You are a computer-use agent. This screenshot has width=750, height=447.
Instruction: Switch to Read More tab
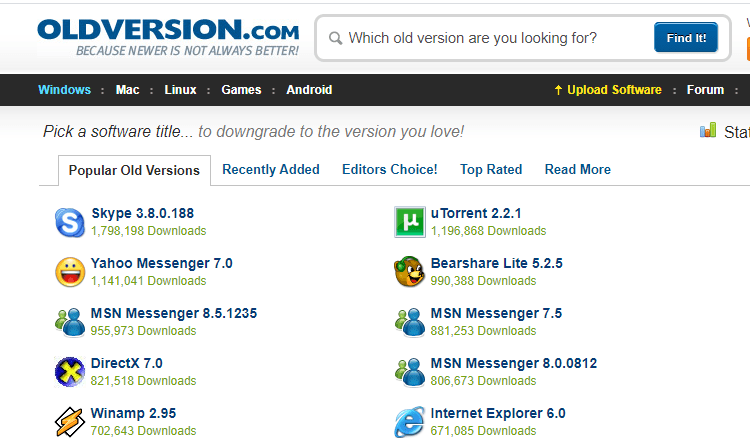[577, 170]
